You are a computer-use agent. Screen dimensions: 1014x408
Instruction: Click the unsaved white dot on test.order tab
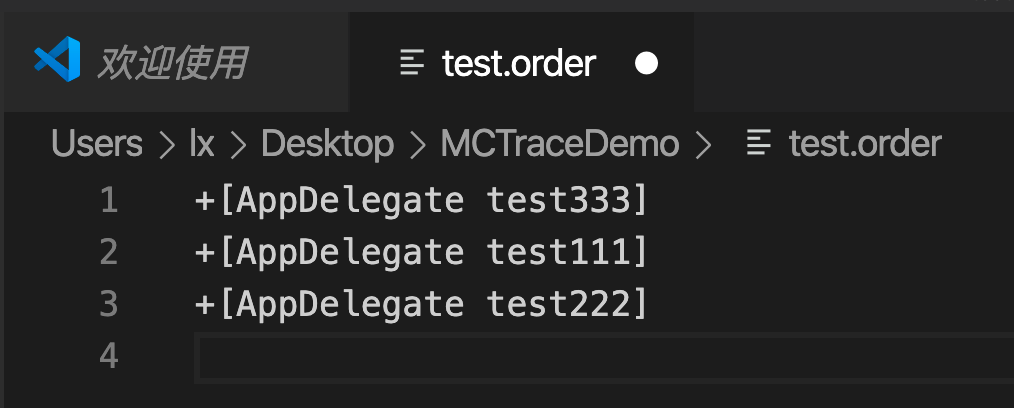(x=646, y=63)
